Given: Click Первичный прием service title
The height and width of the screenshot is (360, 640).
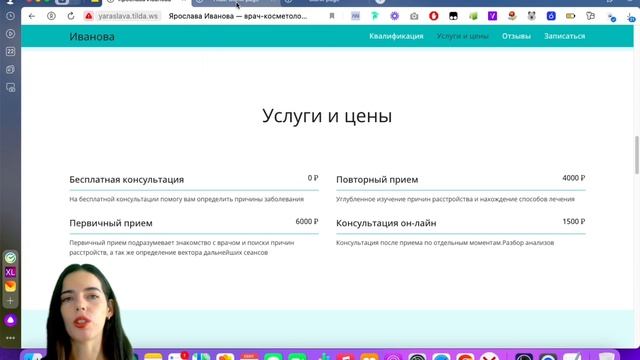Looking at the screenshot, I should 111,223.
